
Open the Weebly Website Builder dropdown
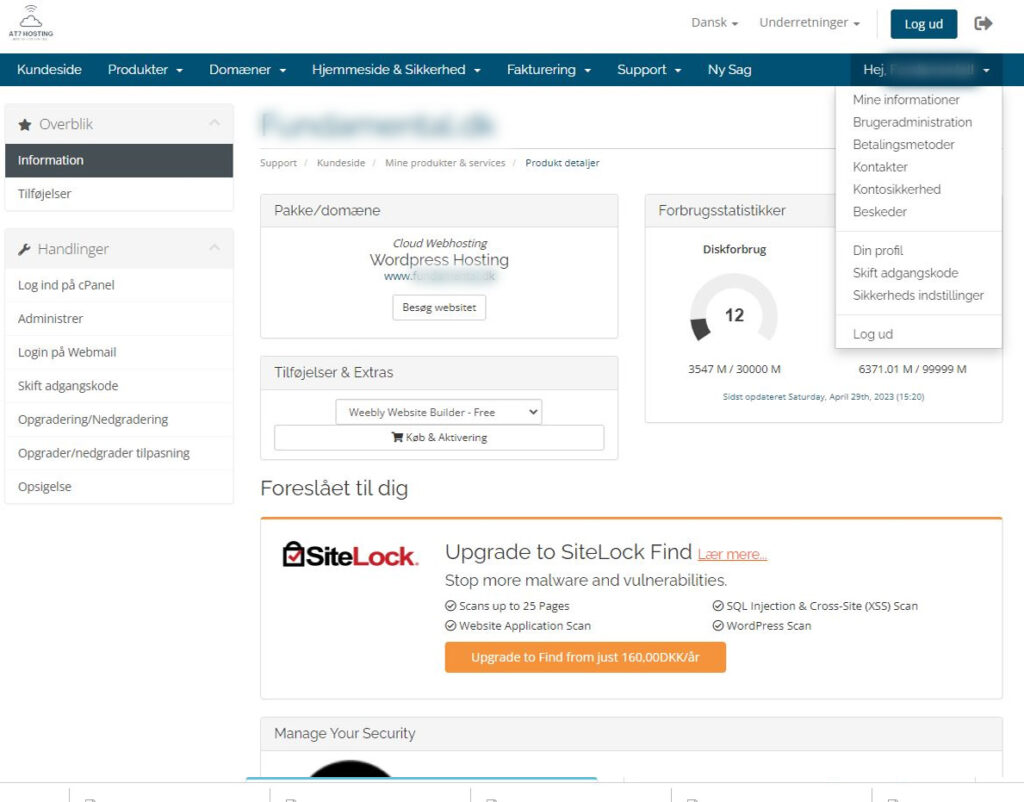pyautogui.click(x=438, y=412)
